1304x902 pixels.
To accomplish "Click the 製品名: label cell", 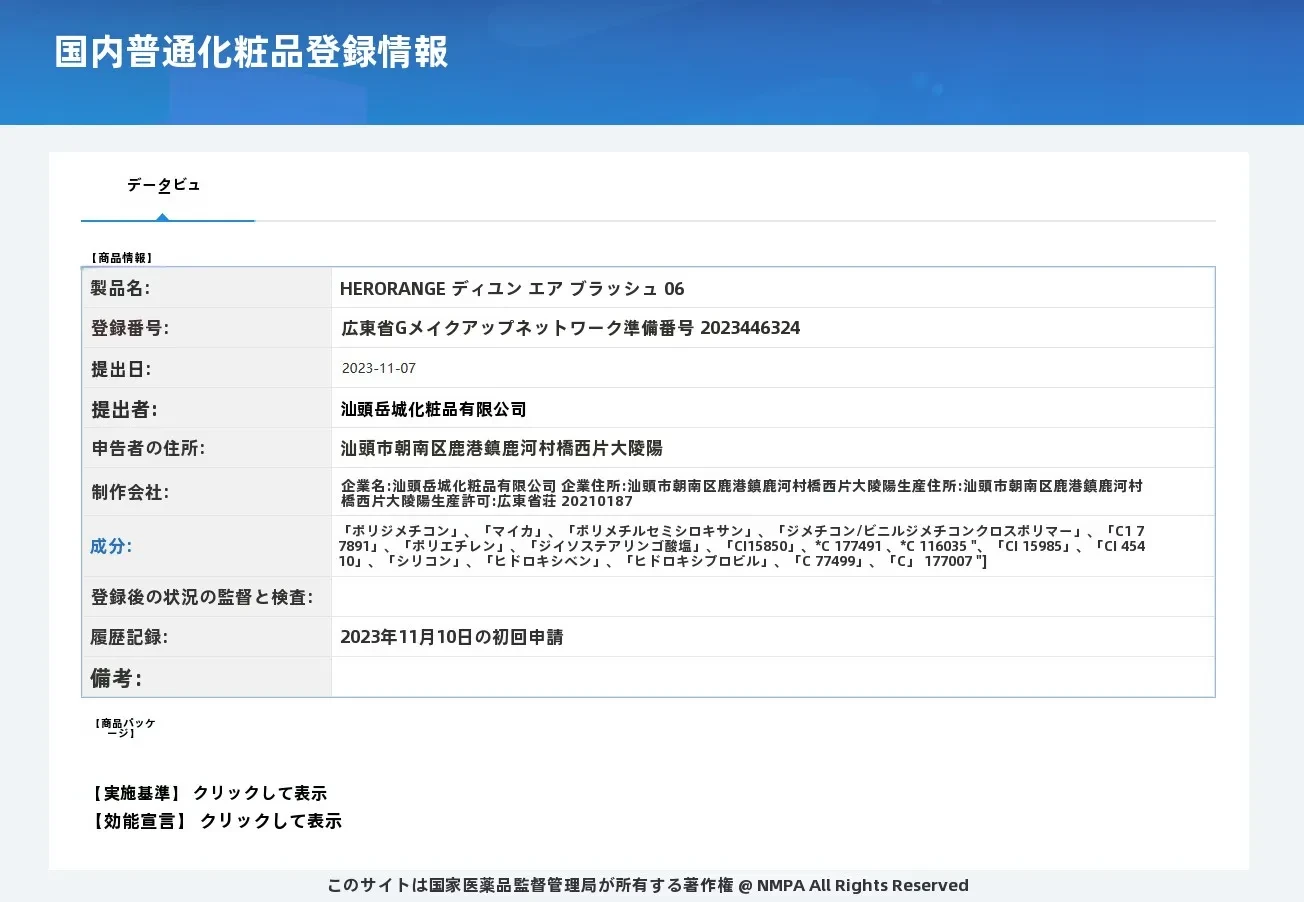I will (x=207, y=288).
